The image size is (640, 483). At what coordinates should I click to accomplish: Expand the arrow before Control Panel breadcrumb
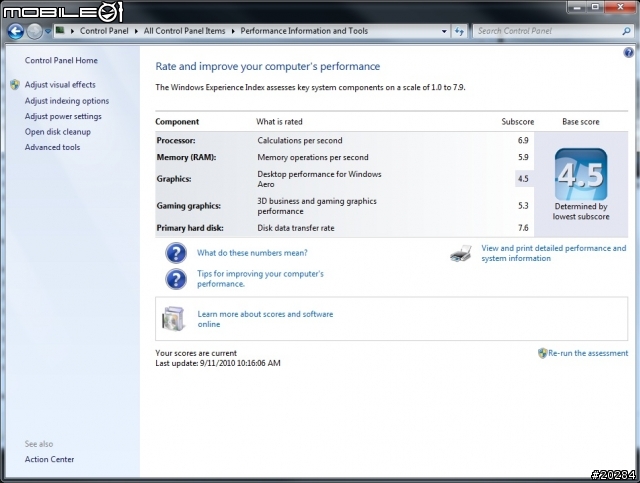click(x=72, y=31)
